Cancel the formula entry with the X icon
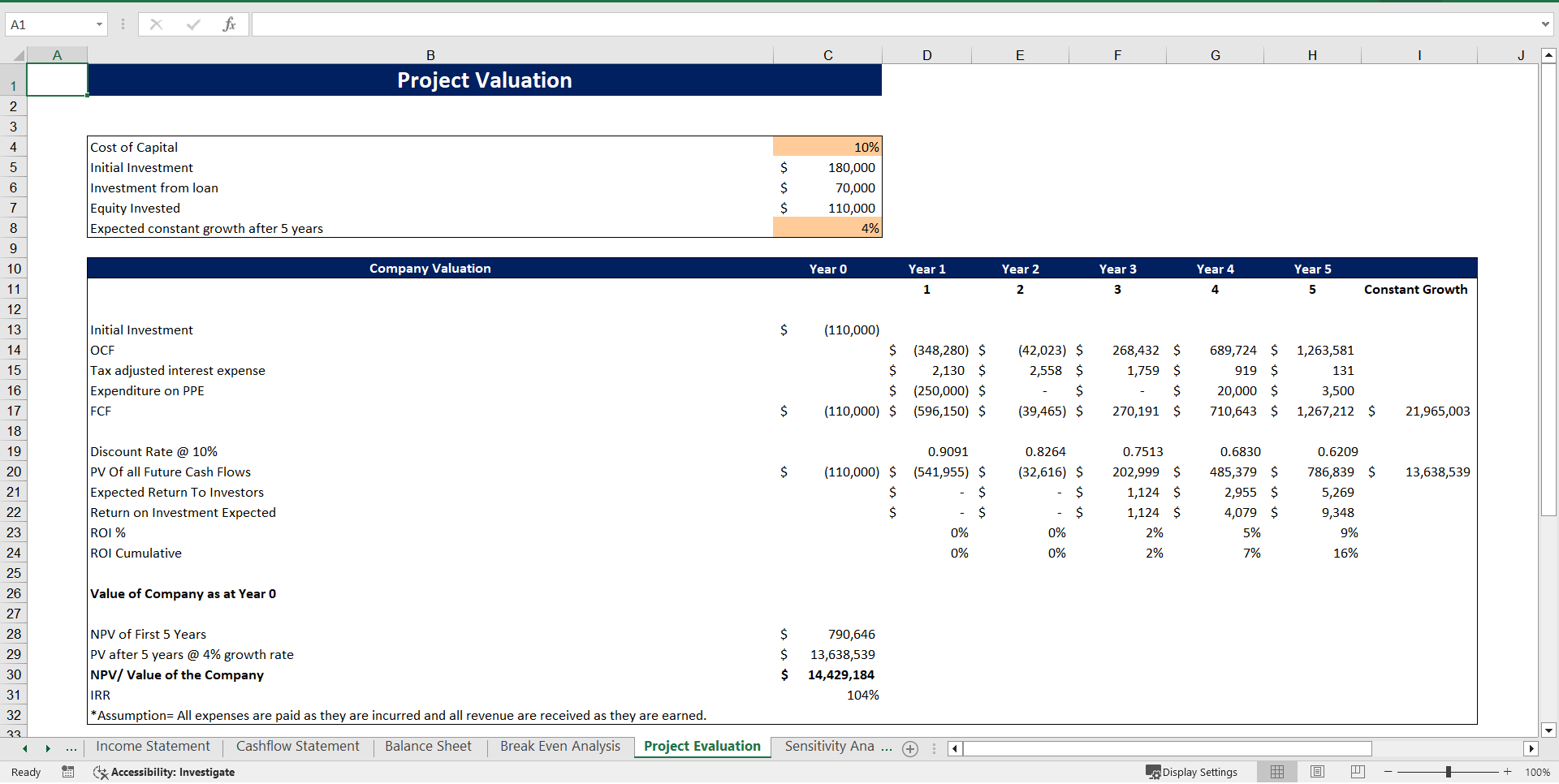The image size is (1559, 784). [x=156, y=24]
